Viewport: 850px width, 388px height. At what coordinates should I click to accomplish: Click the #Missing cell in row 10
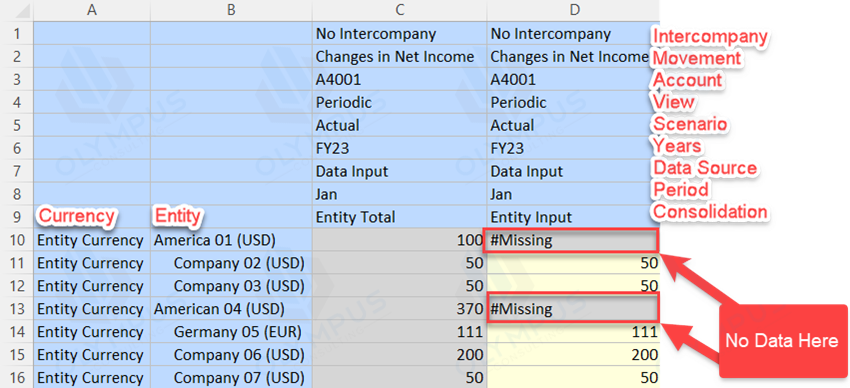[571, 240]
